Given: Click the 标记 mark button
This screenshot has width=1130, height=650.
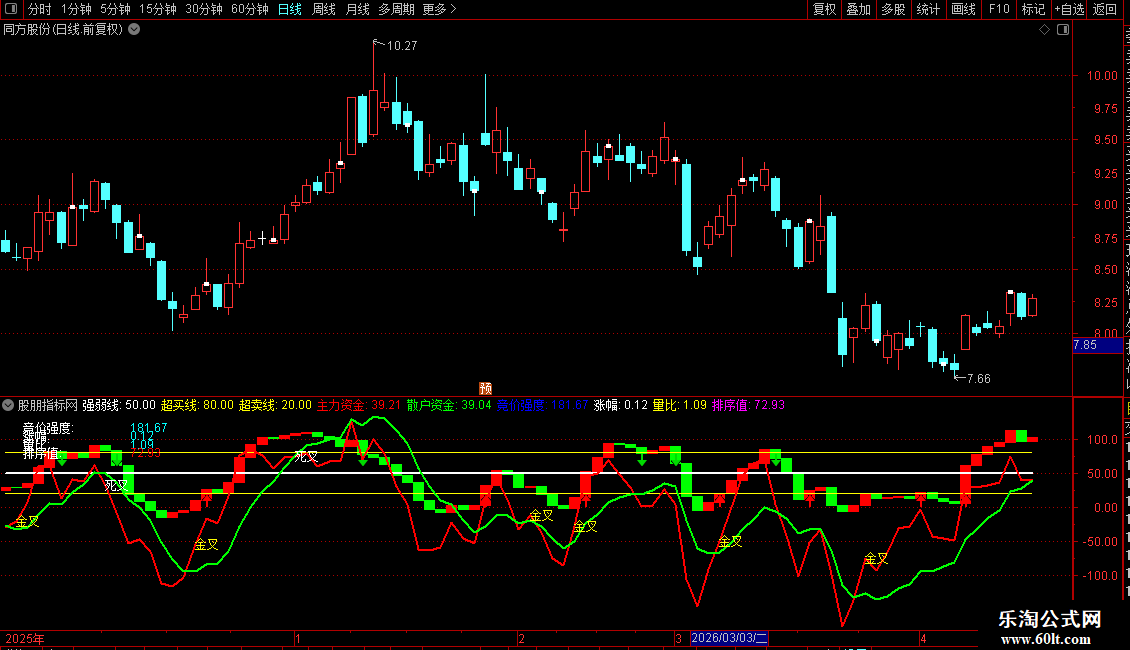Looking at the screenshot, I should pos(1033,9).
